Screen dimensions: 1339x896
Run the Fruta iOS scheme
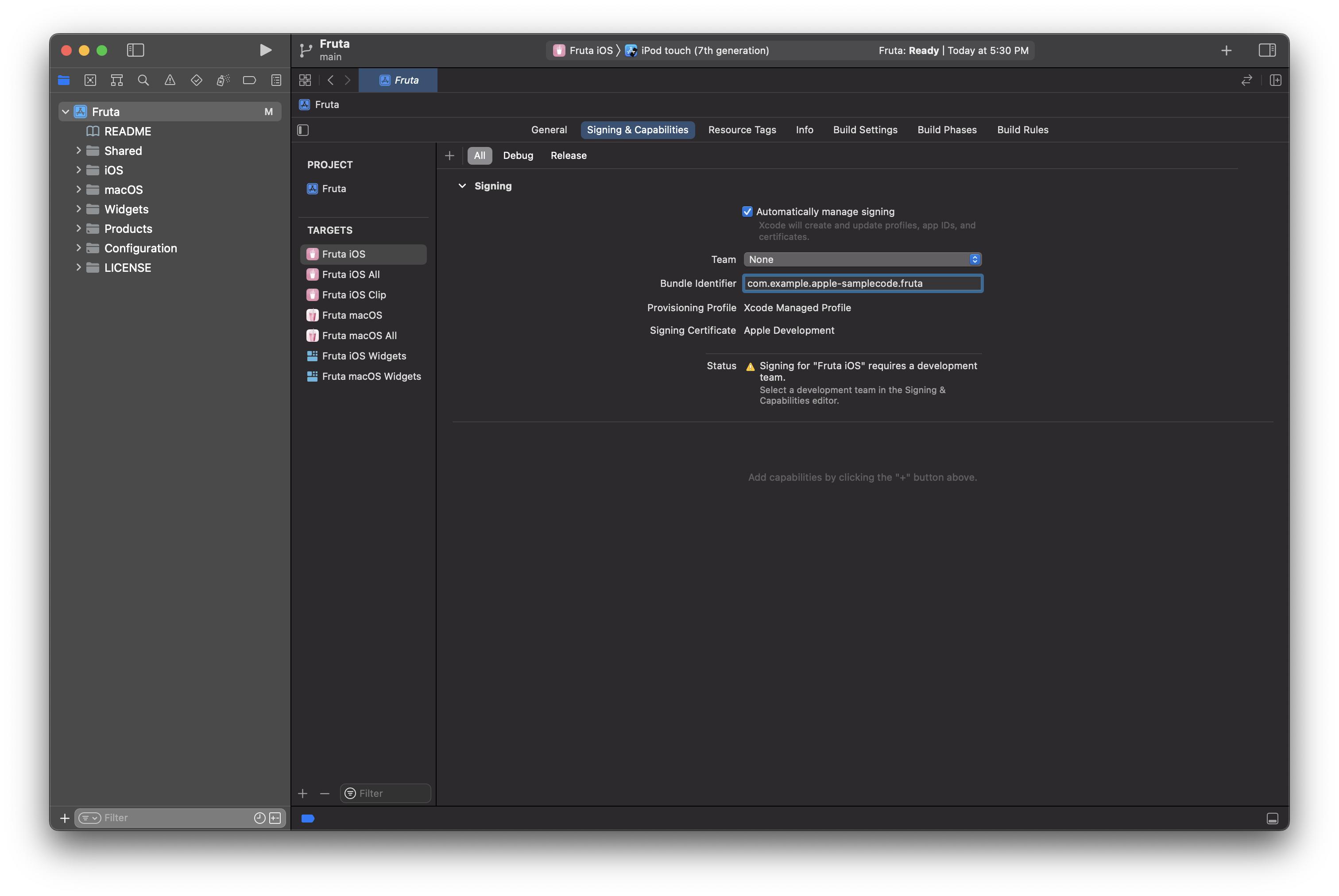click(x=265, y=50)
